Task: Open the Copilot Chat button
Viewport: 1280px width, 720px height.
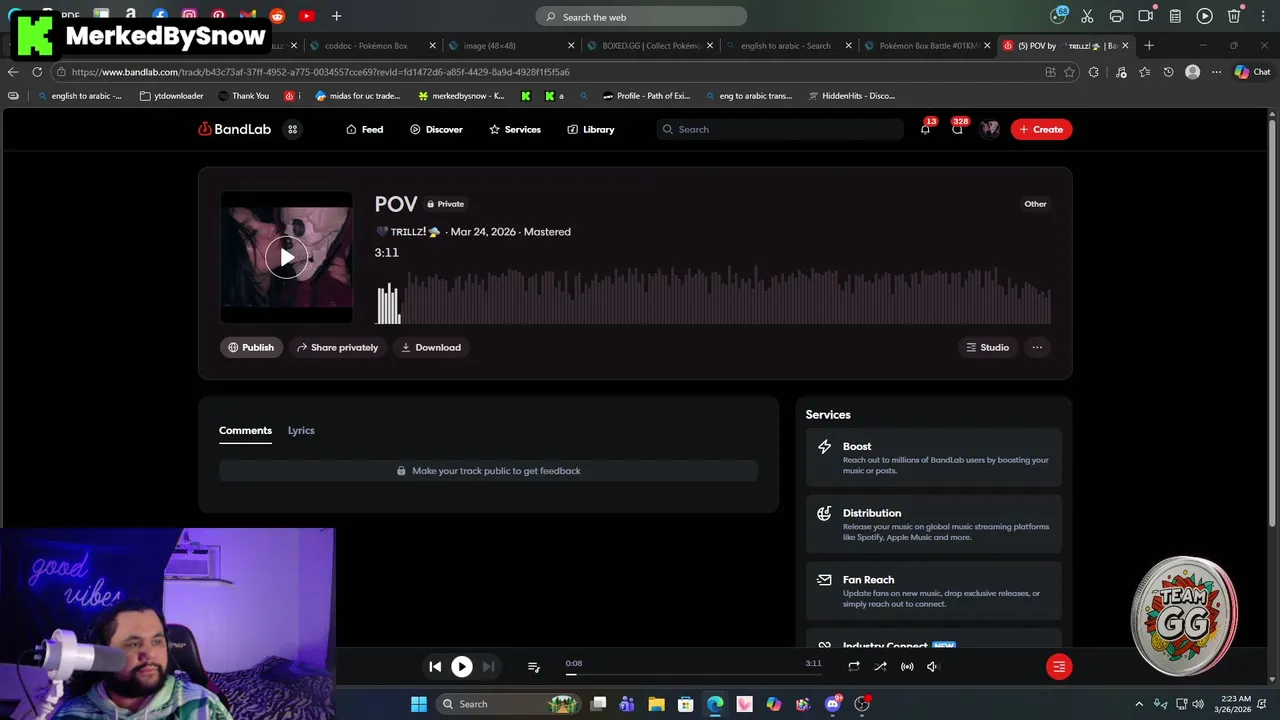Action: [x=1252, y=72]
